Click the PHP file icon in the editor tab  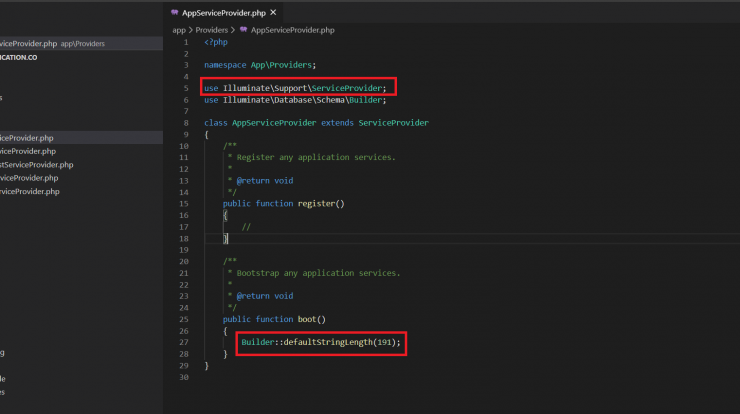[175, 13]
